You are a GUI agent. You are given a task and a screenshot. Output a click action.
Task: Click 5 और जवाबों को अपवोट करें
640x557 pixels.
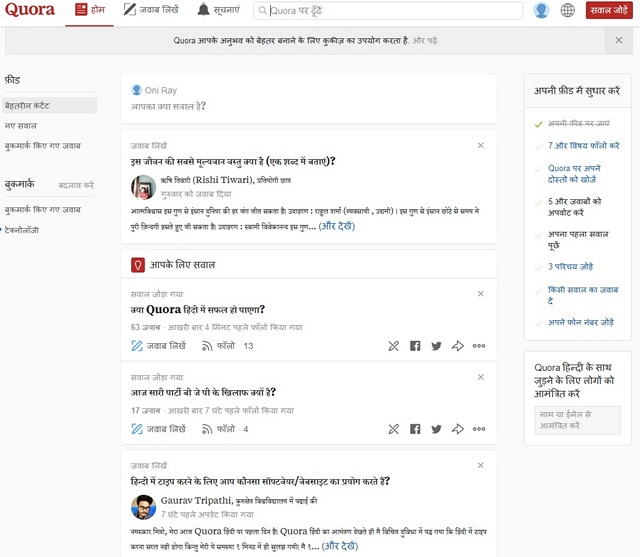pos(574,207)
